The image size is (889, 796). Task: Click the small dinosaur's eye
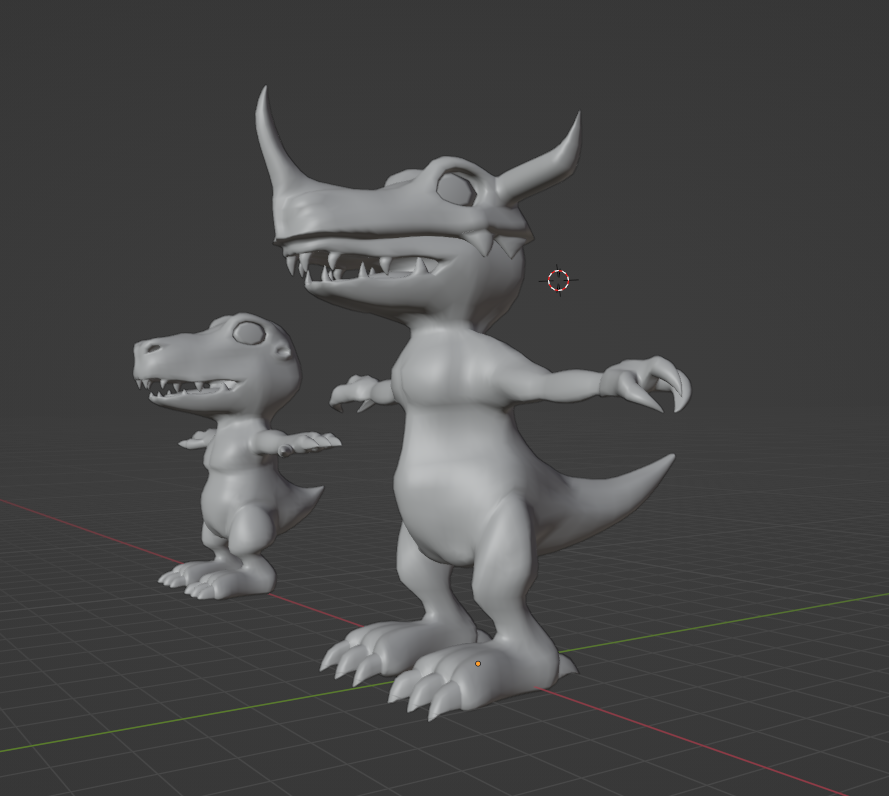coord(246,332)
